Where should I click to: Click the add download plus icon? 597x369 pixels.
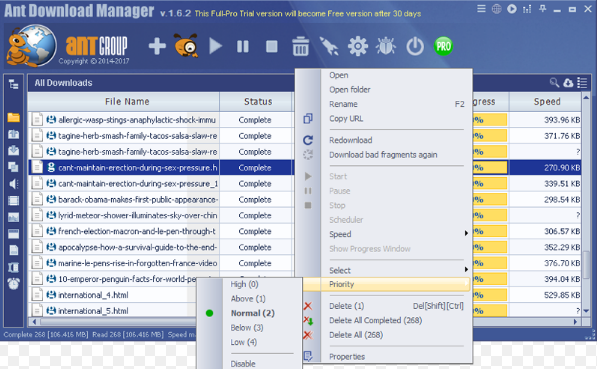[157, 46]
